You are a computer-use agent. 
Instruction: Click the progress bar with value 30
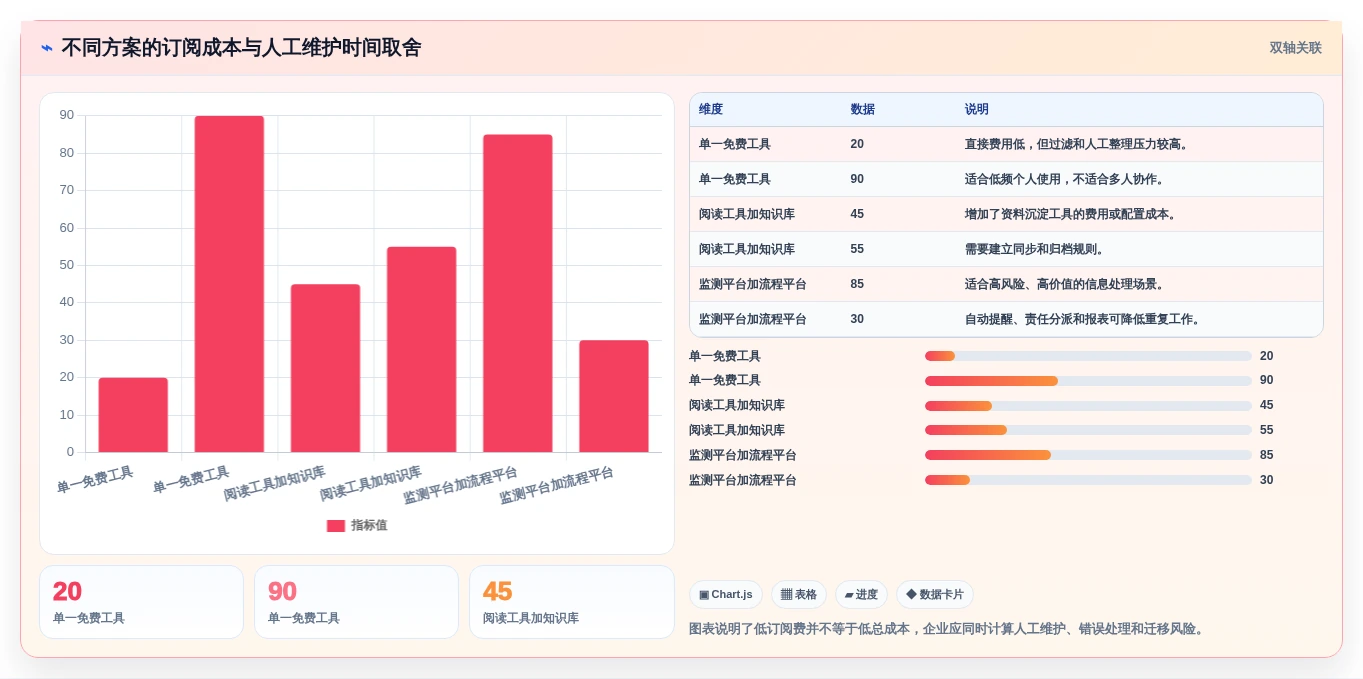(x=1088, y=480)
